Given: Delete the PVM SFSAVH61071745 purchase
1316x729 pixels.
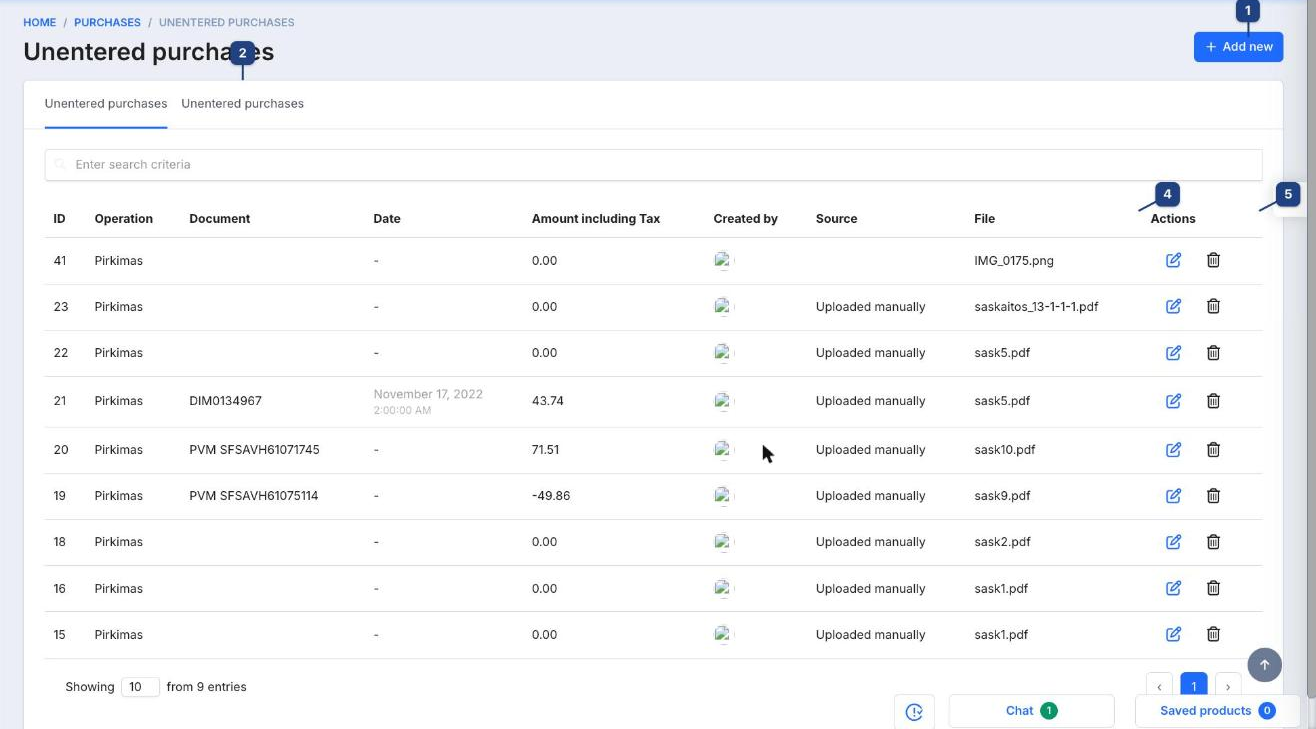Looking at the screenshot, I should point(1213,450).
